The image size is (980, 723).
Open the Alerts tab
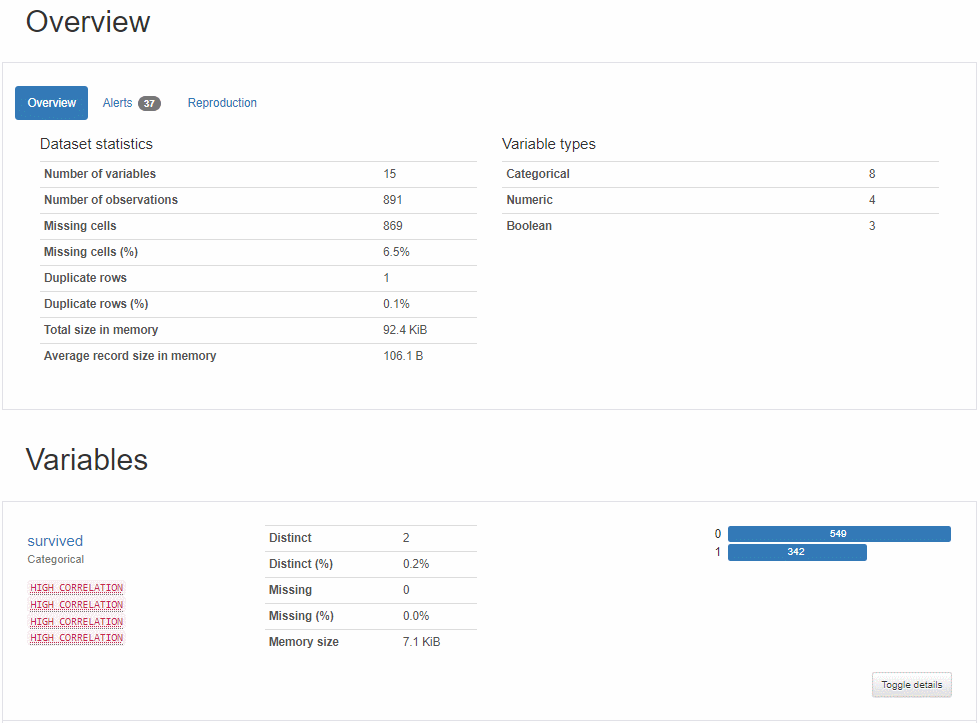[131, 102]
